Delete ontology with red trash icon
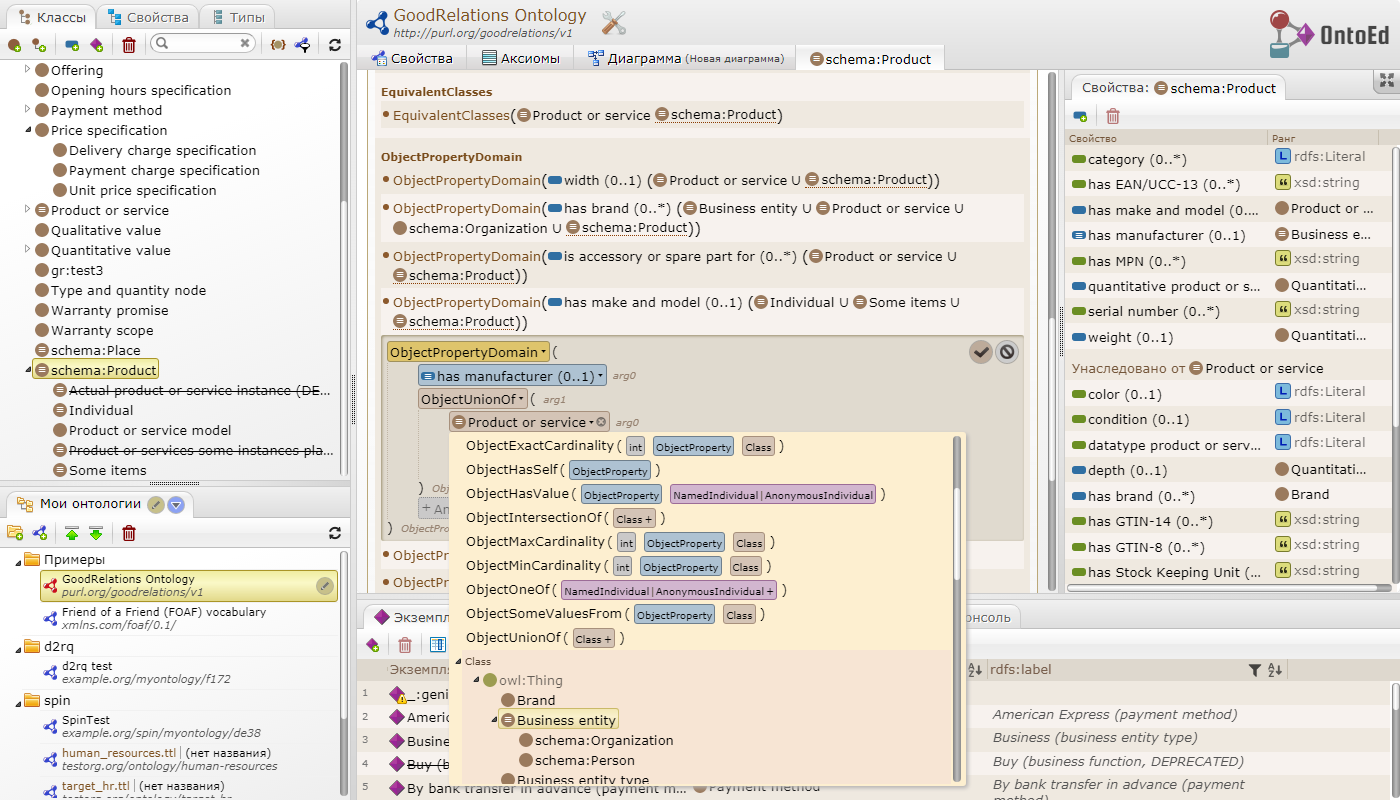1400x800 pixels. pyautogui.click(x=129, y=533)
